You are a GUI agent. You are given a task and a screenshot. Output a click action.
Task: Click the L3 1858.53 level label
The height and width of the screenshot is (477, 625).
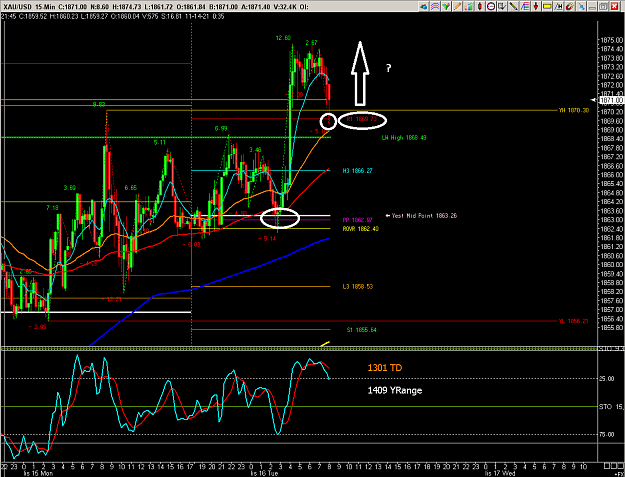pyautogui.click(x=358, y=287)
